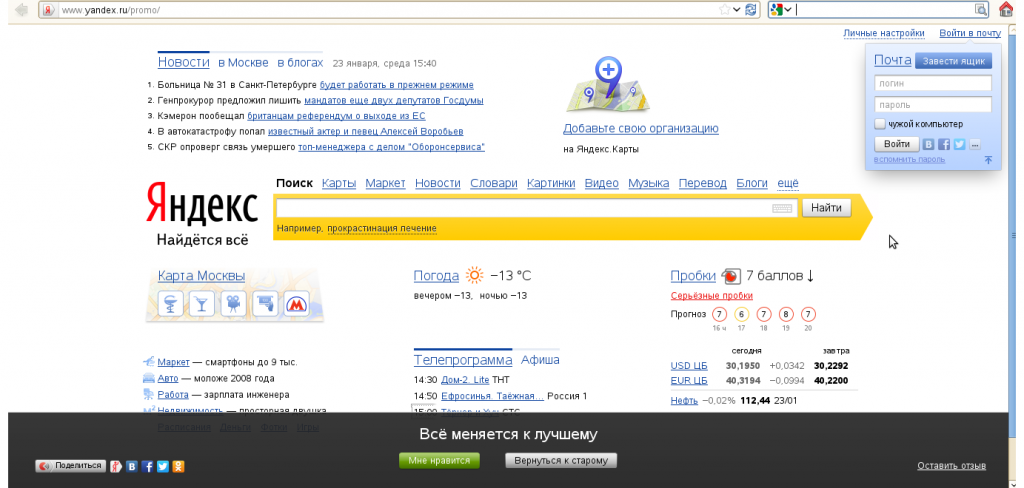Bookmark this page with the star icon
The image size is (1024, 488).
tap(724, 9)
